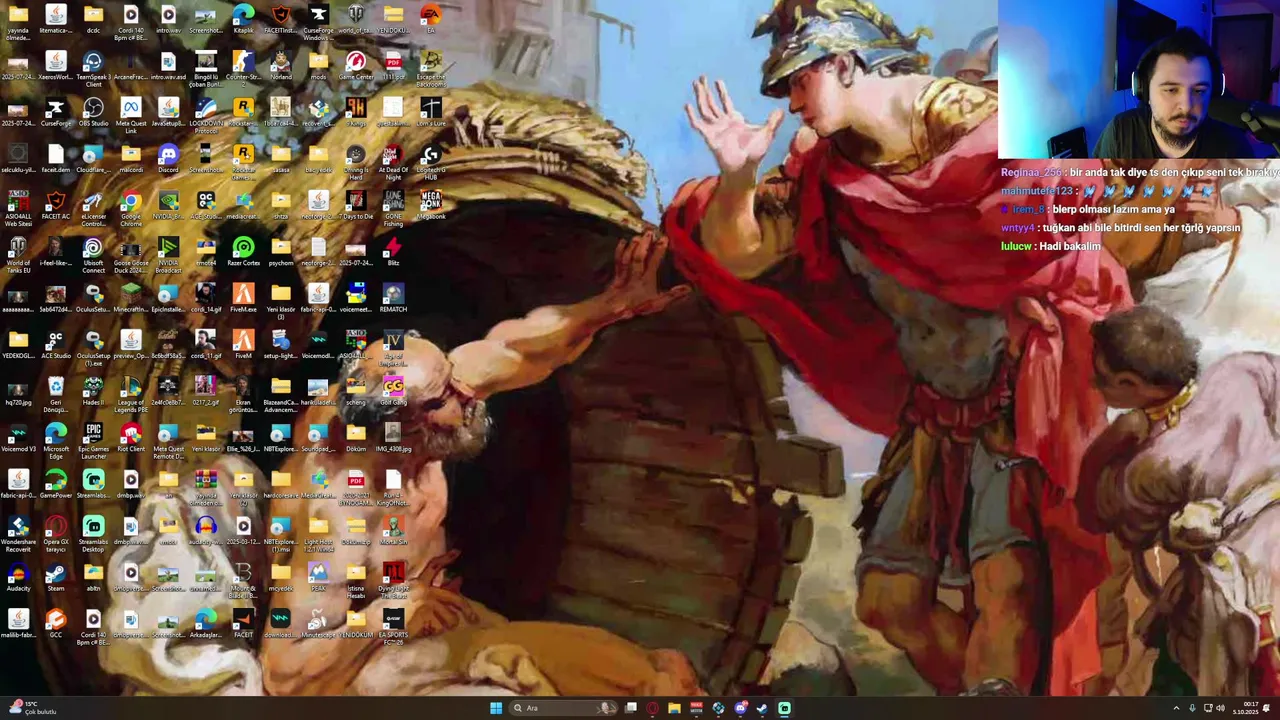Switch to Streamlabs on the taskbar
This screenshot has width=1280, height=720.
click(784, 708)
